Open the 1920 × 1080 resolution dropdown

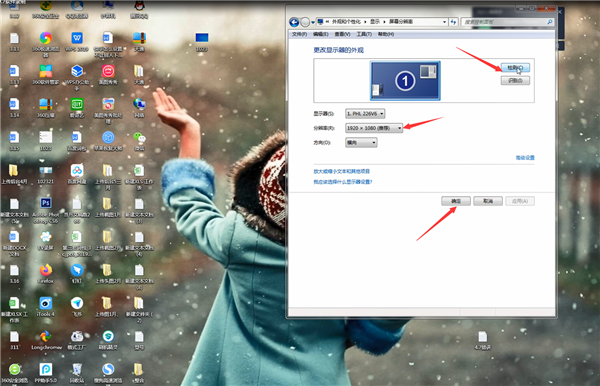click(374, 128)
